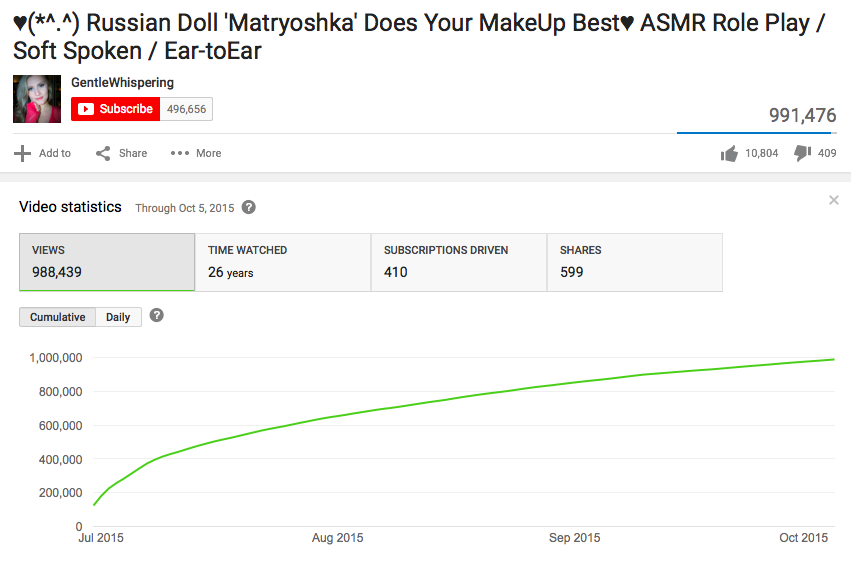
Task: Click the Video statistics heading
Action: (x=70, y=207)
